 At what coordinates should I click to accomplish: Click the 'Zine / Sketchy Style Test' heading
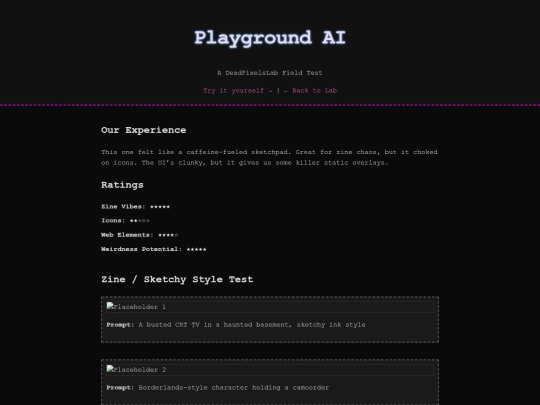coord(177,279)
